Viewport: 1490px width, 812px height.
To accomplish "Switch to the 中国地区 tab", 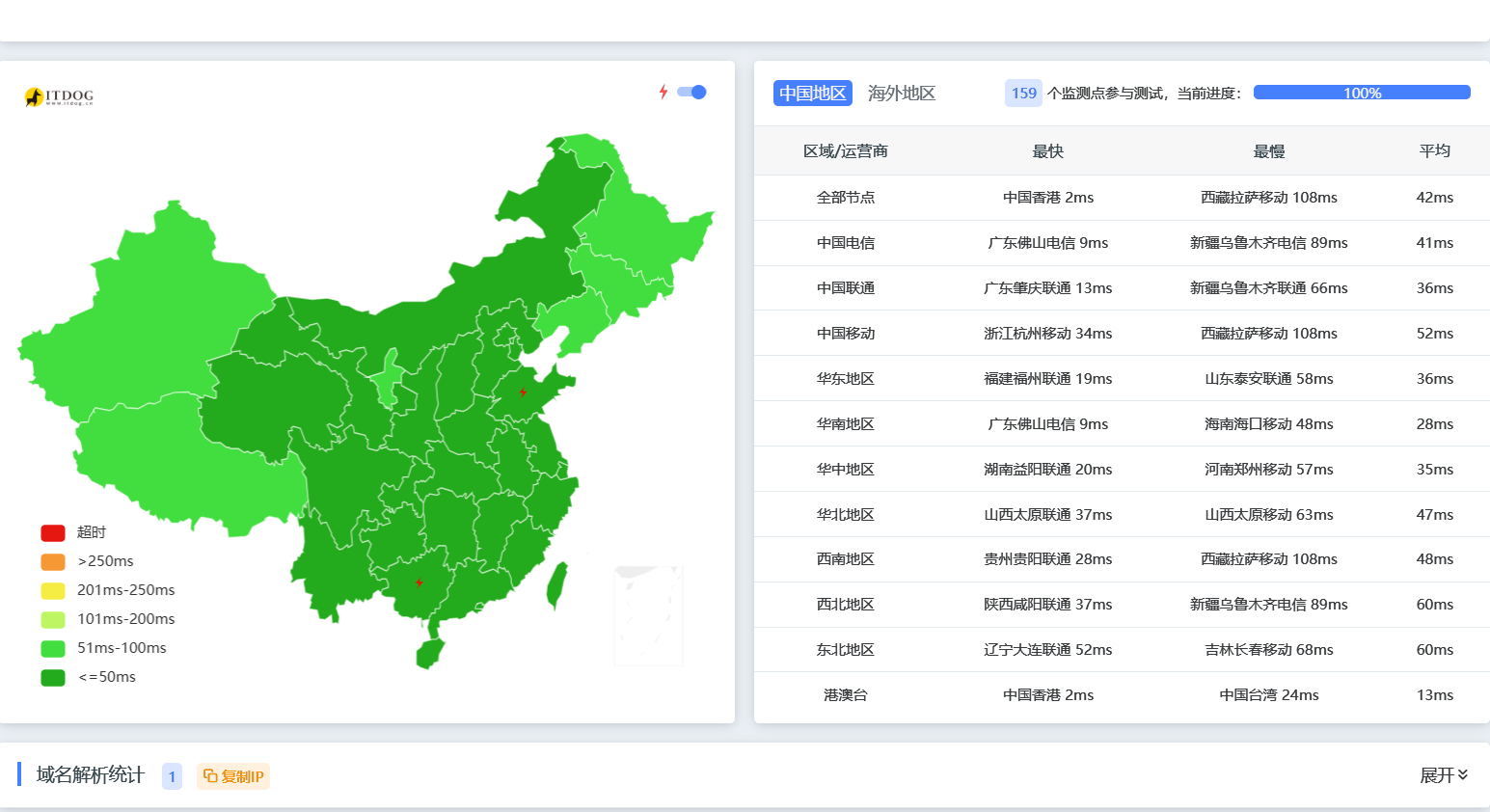I will point(812,94).
